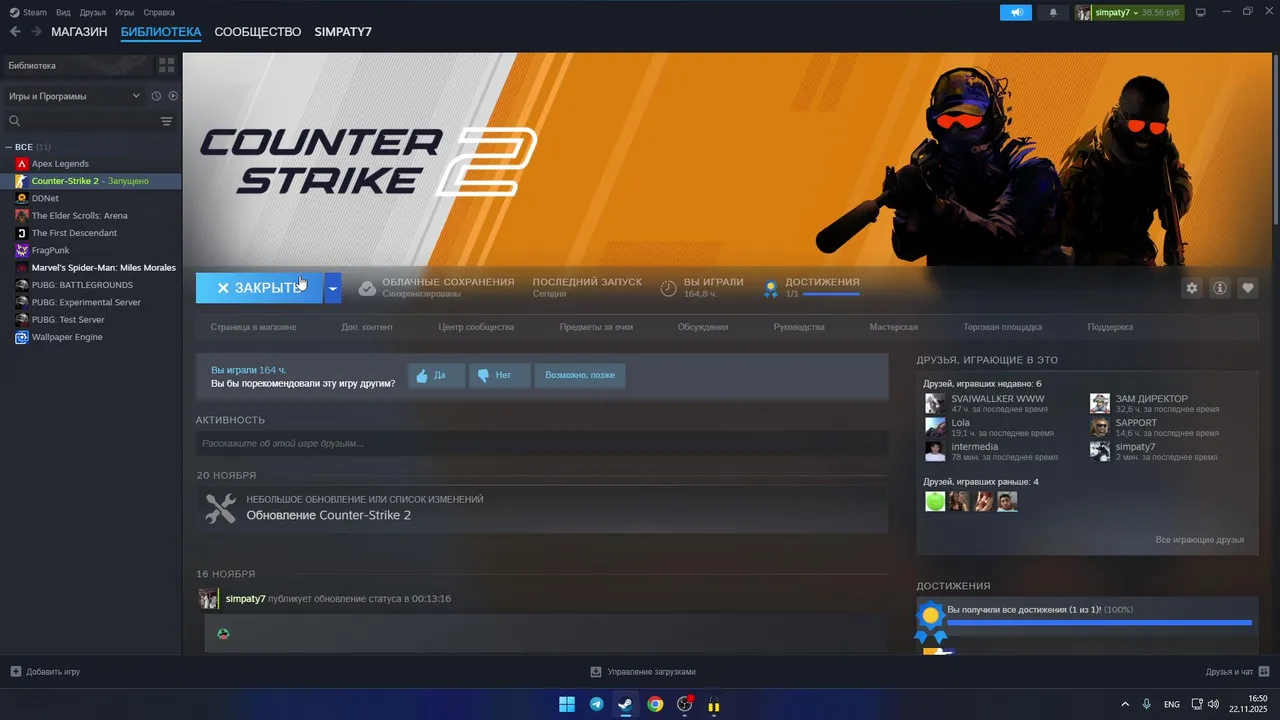
Task: Open the Вид menu
Action: 63,12
